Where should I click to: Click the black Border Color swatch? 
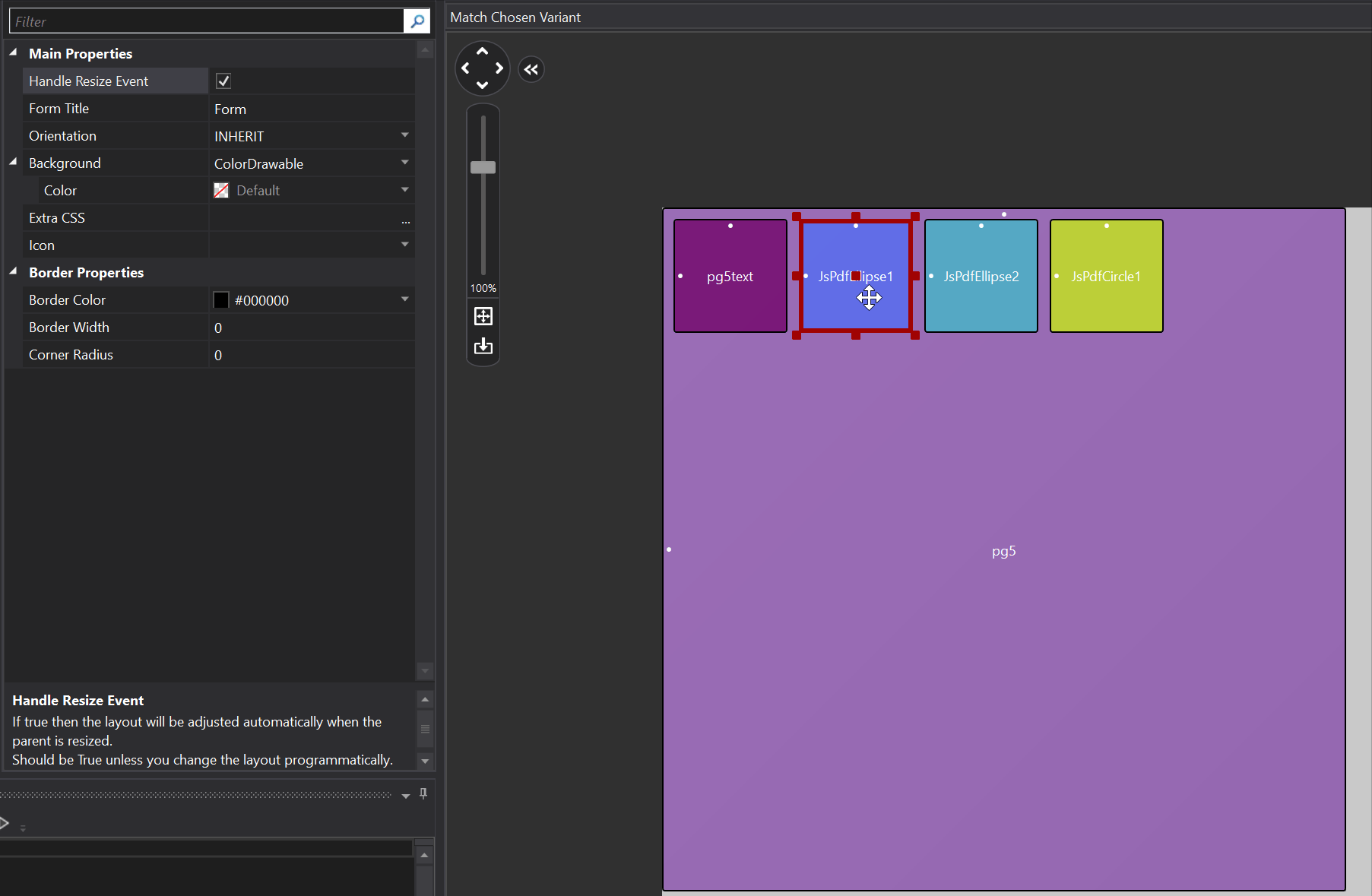coord(221,300)
